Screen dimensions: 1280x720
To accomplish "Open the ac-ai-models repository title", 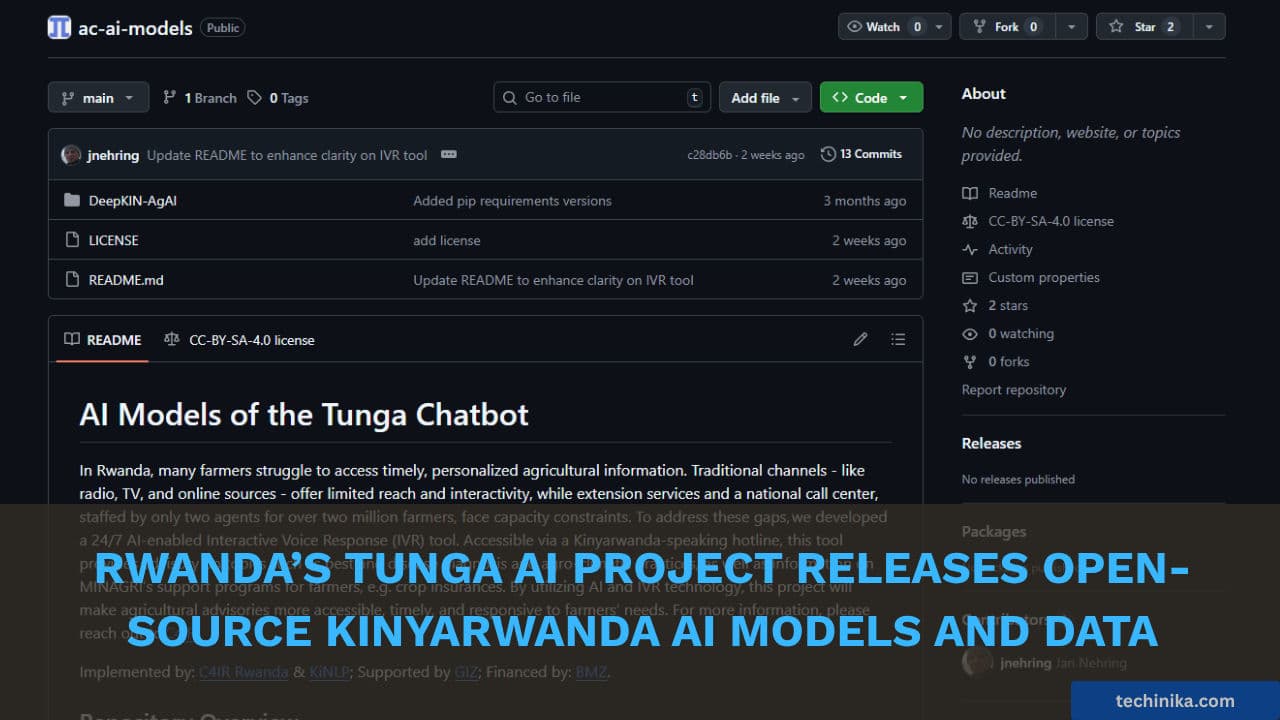I will 135,28.
